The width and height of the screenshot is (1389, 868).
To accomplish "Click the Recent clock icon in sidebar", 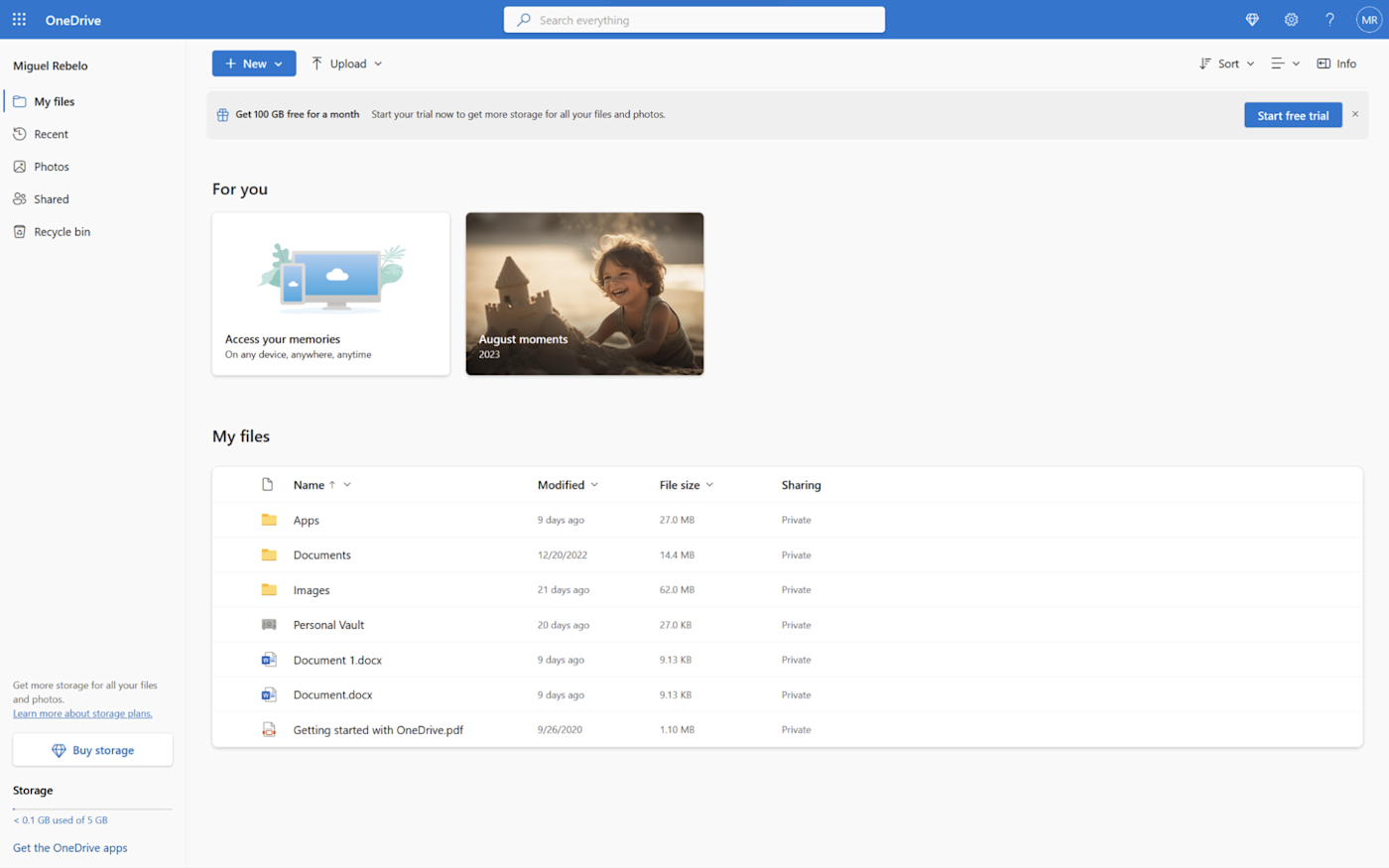I will coord(20,134).
